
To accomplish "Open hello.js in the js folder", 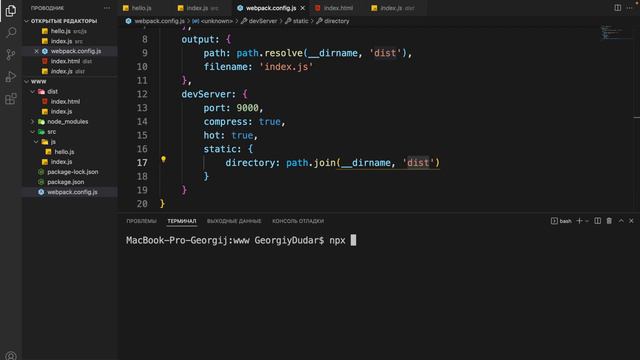I will tap(70, 152).
